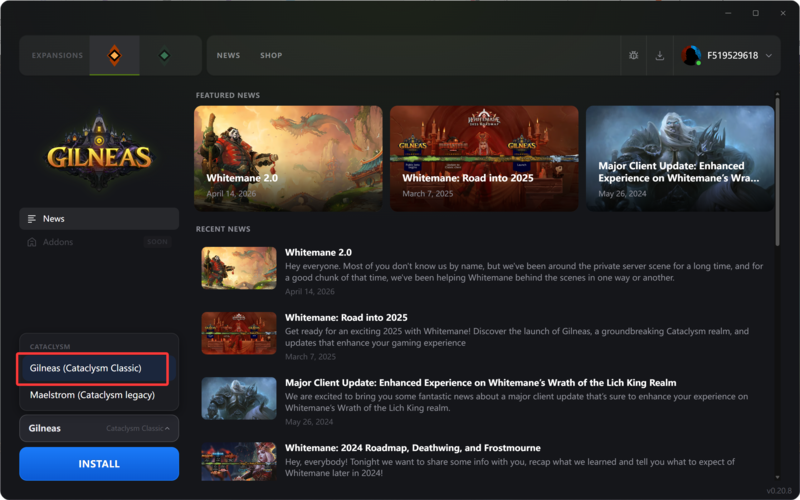800x500 pixels.
Task: Click Road into 2025 recent news thumbnail
Action: 239,333
